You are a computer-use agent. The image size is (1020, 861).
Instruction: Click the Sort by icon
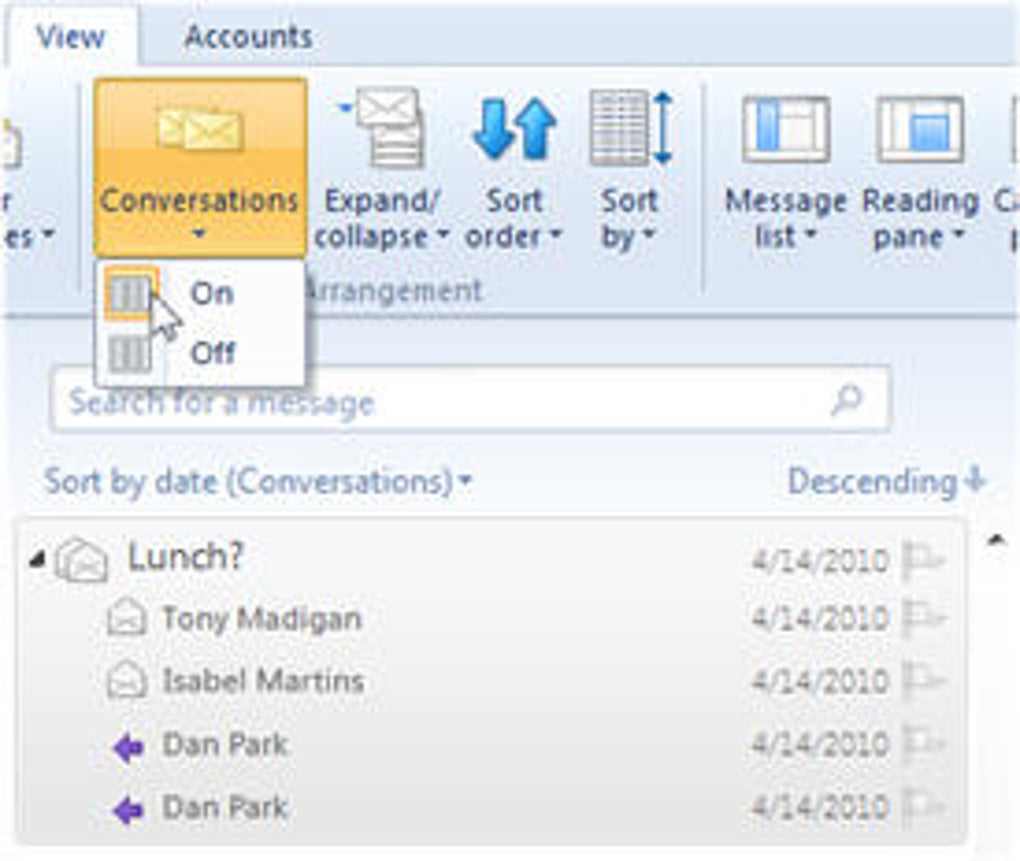point(629,127)
